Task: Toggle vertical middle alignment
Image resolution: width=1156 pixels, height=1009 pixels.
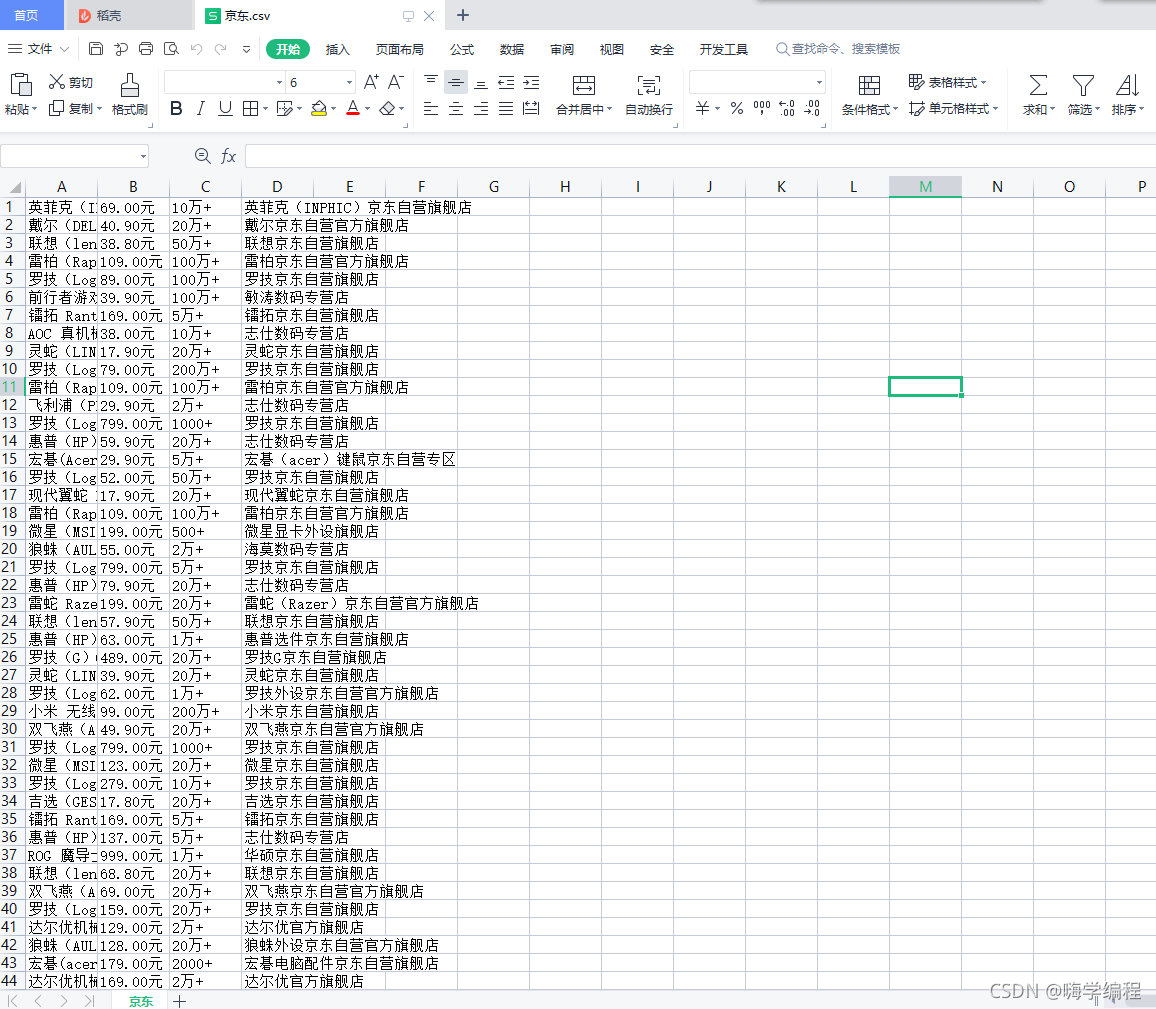Action: click(456, 82)
